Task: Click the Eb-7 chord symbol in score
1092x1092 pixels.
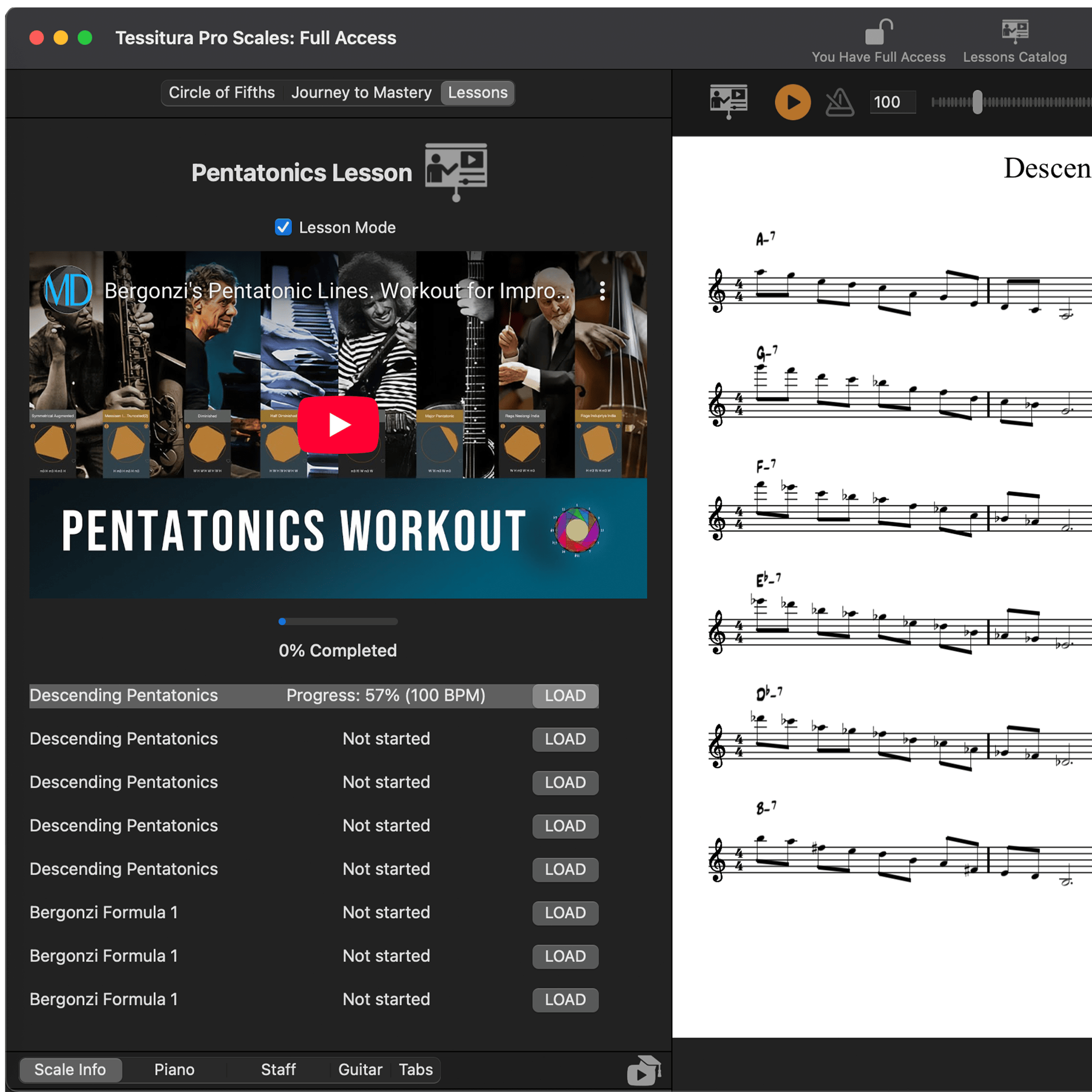Action: (x=768, y=579)
